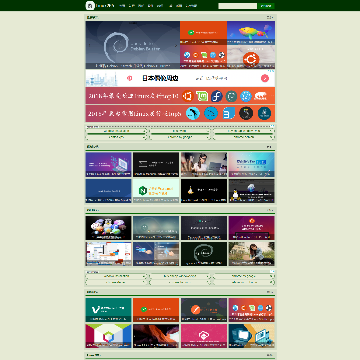Click the dark teal icon ending second banner
Screen dimensions: 360x360
[264, 113]
